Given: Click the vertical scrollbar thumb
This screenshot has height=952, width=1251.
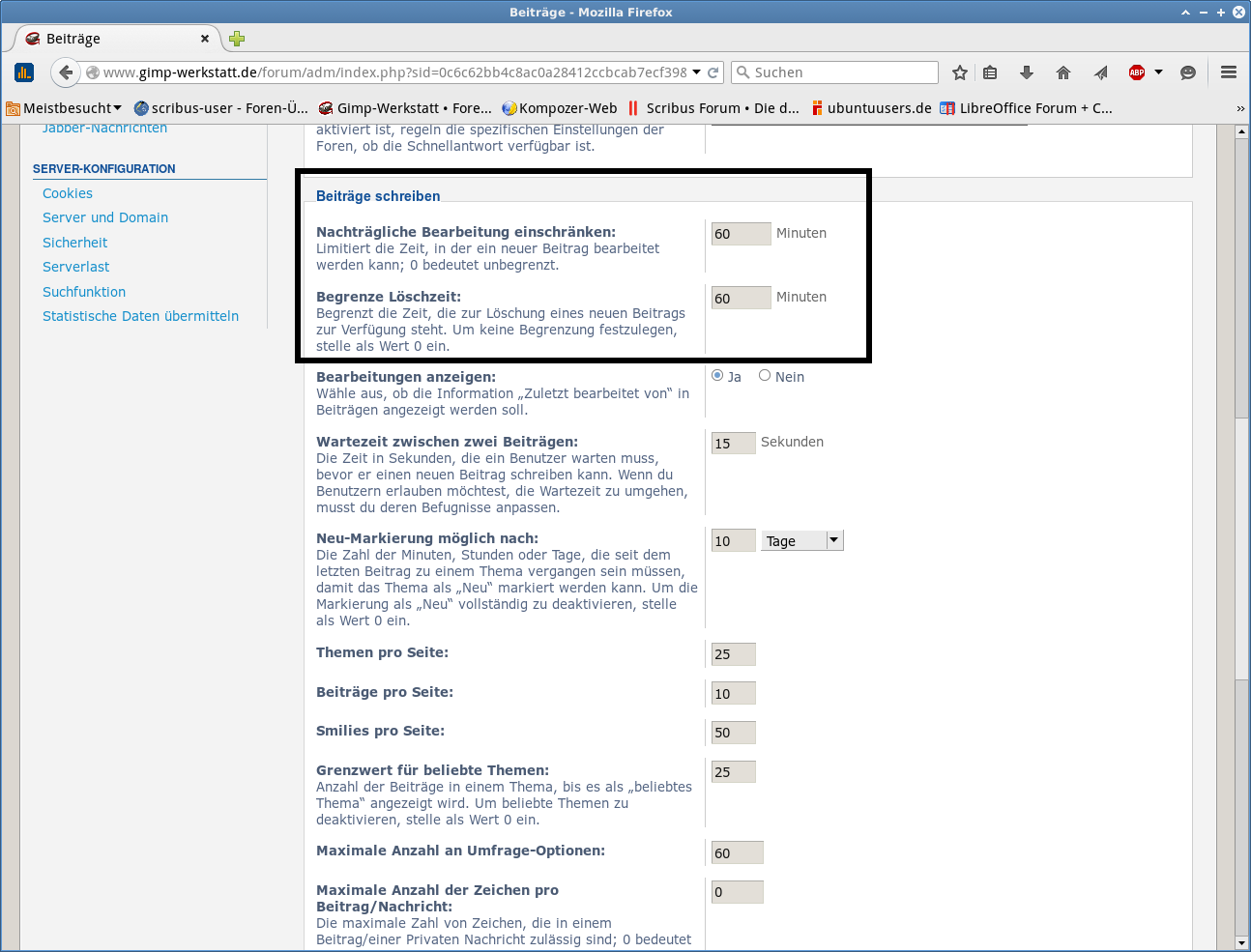Looking at the screenshot, I should pos(1242,548).
